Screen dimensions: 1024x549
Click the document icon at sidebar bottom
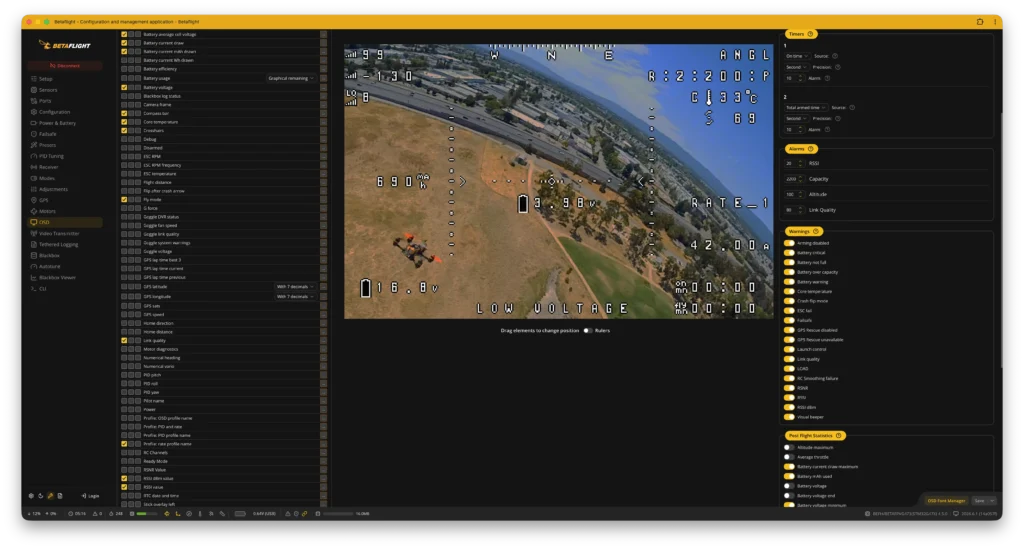click(59, 495)
